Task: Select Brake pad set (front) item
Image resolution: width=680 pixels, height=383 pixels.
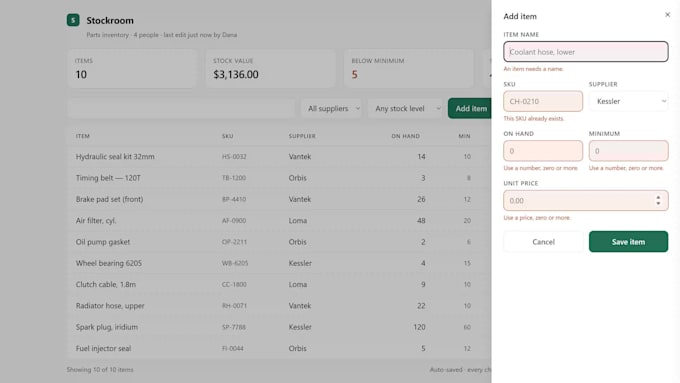Action: click(x=109, y=199)
